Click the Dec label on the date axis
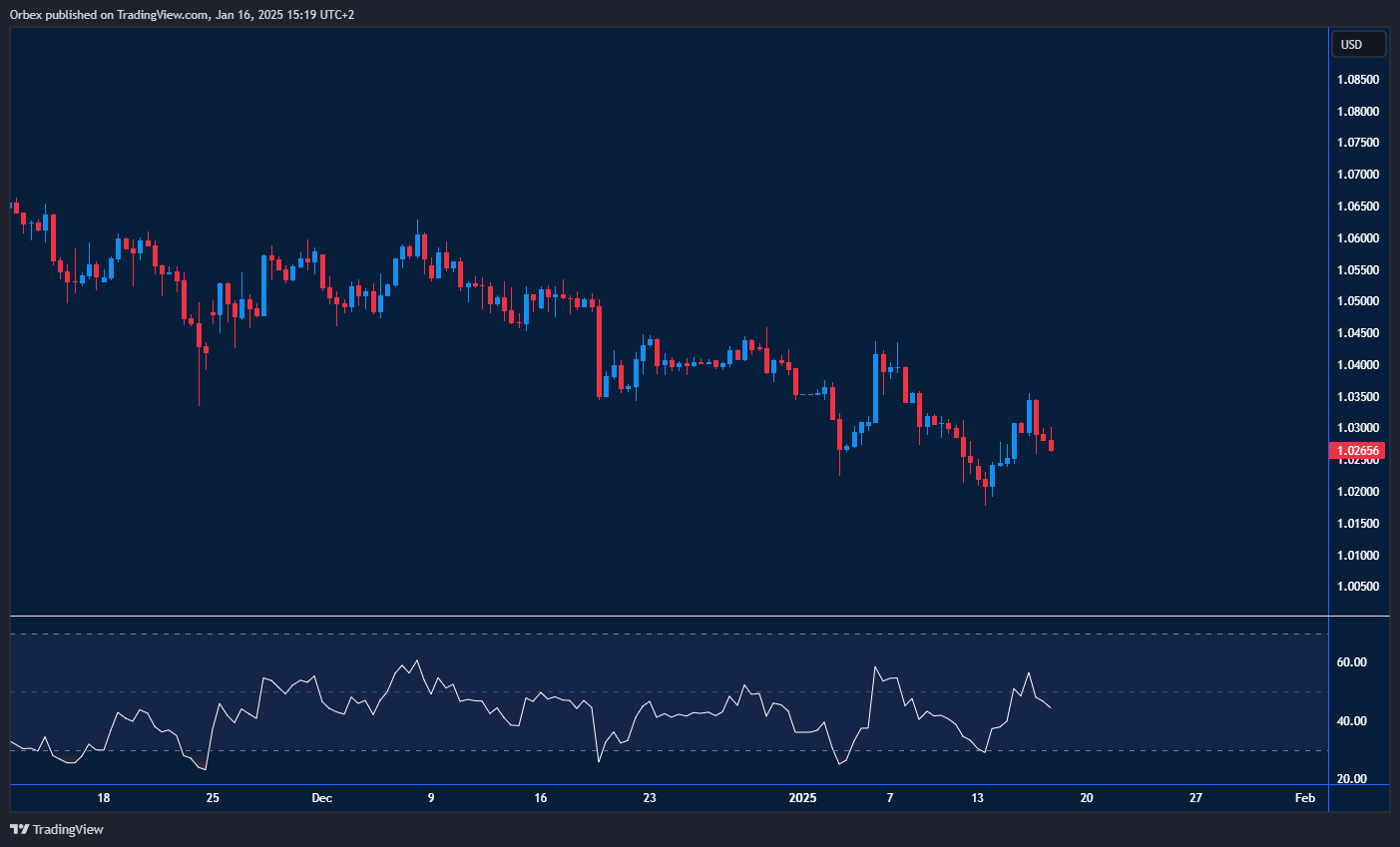The width and height of the screenshot is (1400, 847). pos(321,798)
